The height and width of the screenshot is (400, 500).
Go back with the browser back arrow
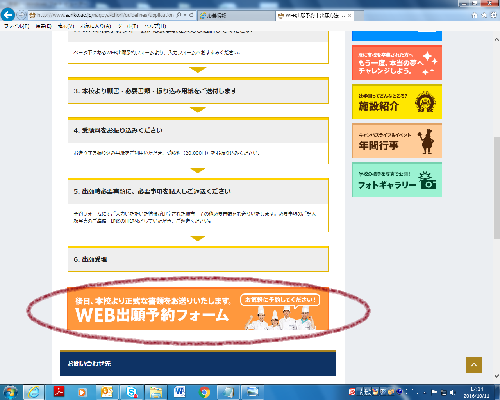(8, 15)
